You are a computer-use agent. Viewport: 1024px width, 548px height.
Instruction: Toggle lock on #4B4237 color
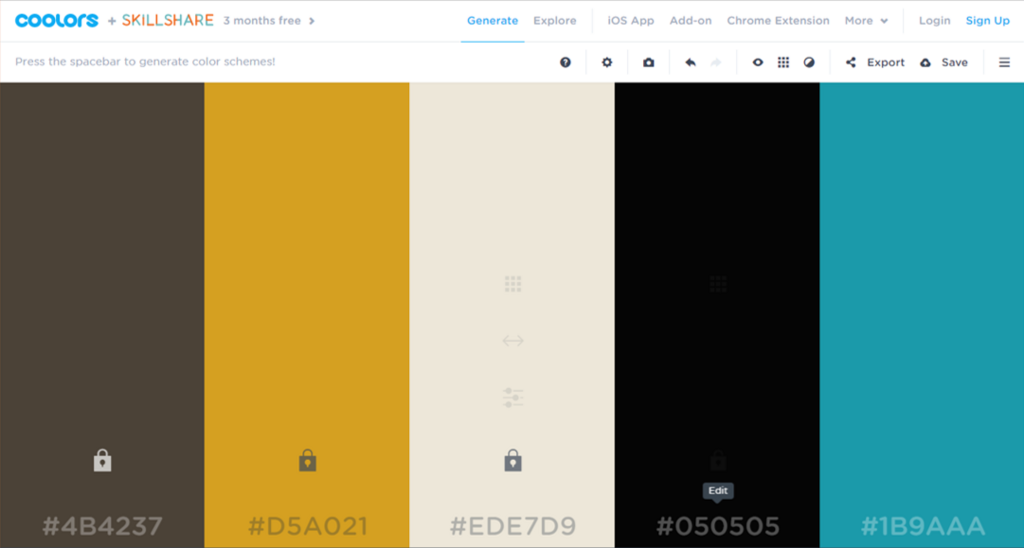click(103, 460)
